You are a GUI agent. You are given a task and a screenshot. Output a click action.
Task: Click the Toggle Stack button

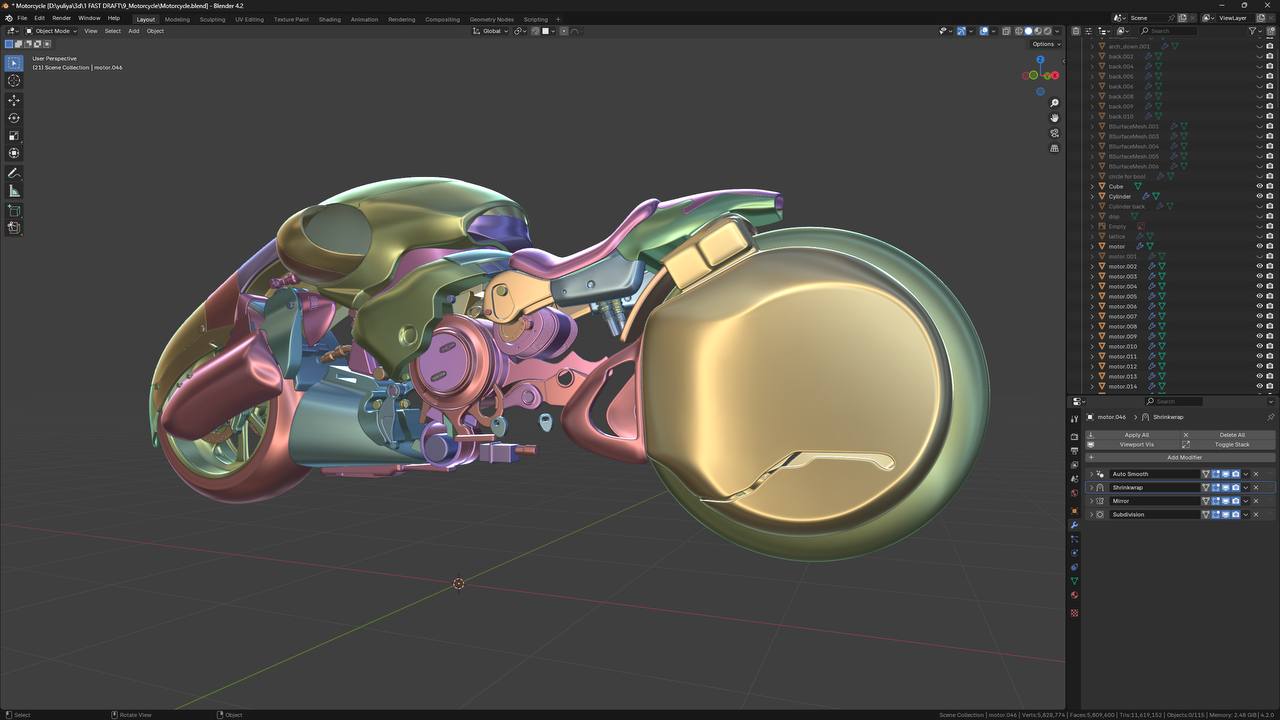(x=1228, y=444)
